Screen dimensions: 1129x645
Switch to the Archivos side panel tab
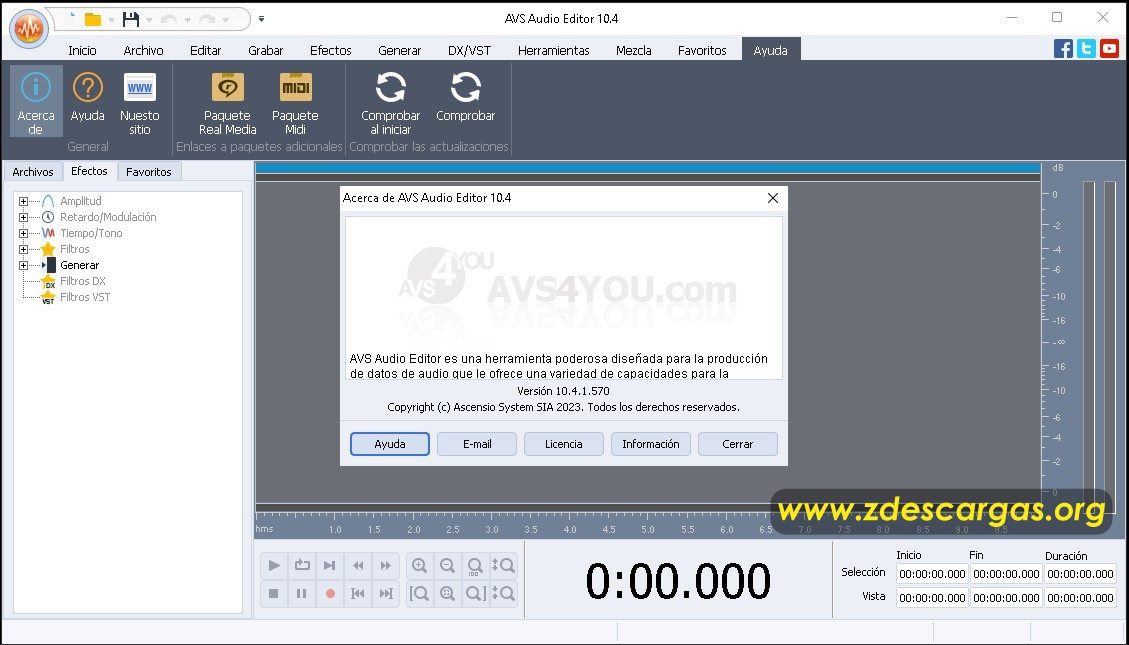(x=33, y=172)
